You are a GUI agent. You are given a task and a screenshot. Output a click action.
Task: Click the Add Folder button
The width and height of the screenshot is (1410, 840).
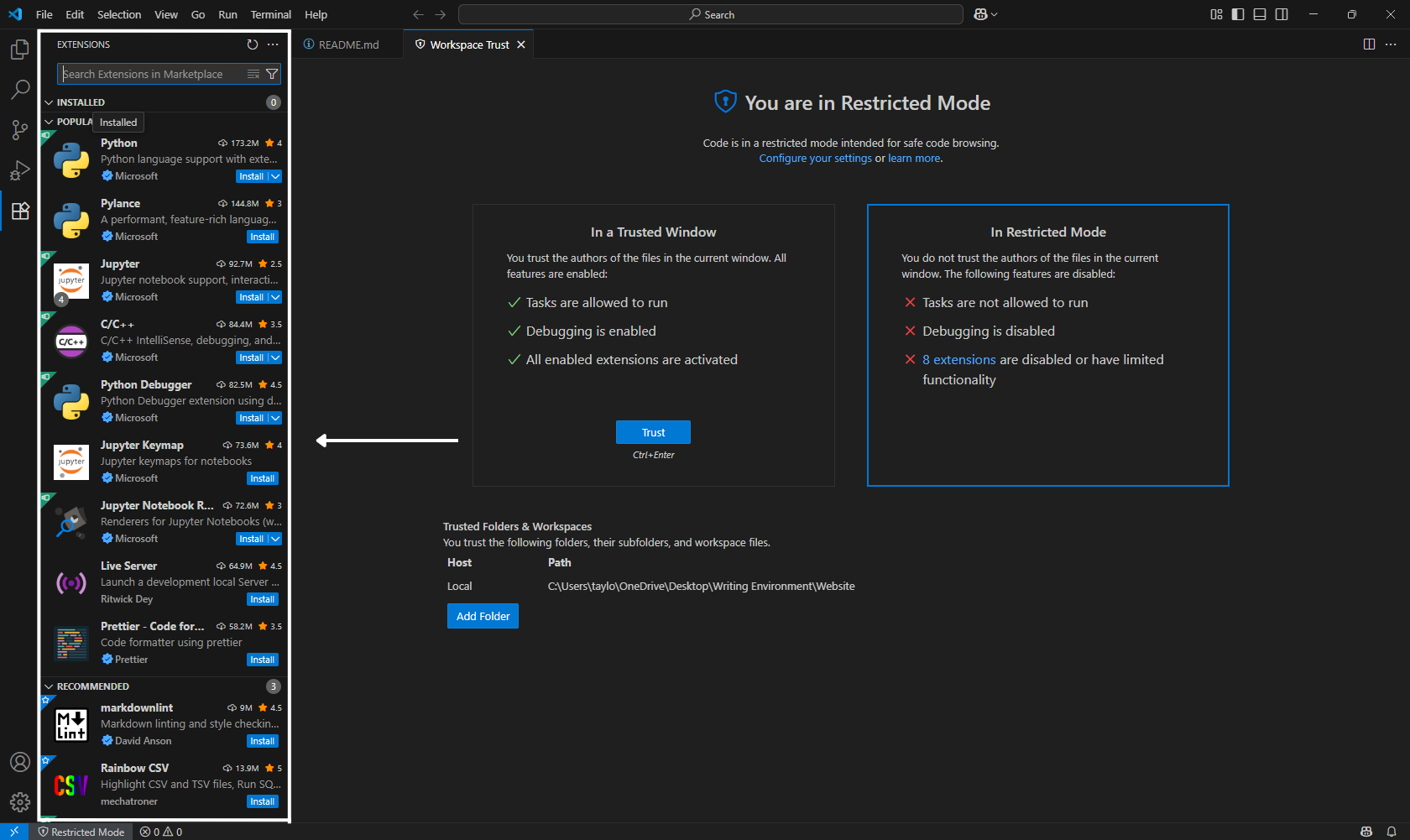pos(483,616)
